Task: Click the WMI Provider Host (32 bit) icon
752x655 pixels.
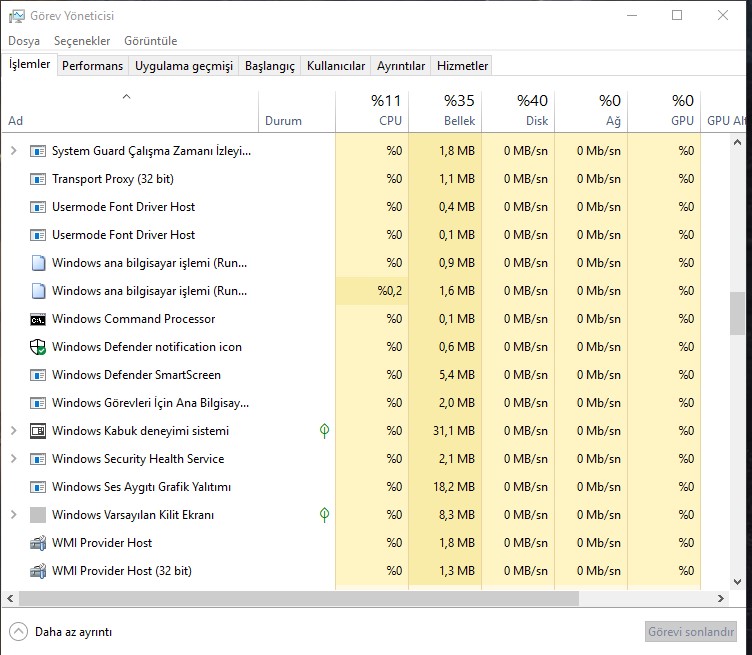Action: (x=38, y=571)
